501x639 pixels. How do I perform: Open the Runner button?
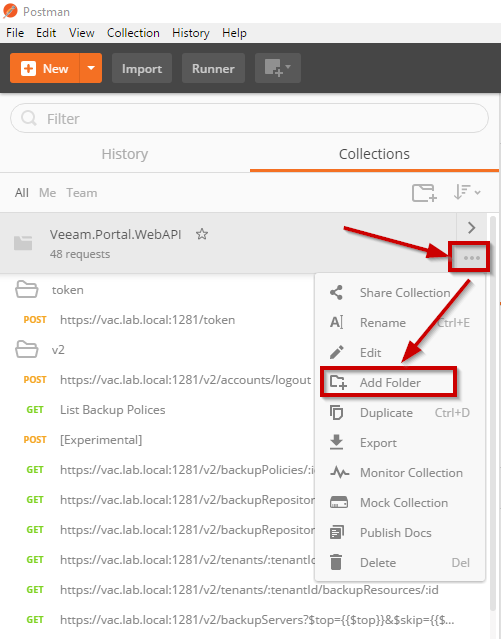[x=213, y=68]
